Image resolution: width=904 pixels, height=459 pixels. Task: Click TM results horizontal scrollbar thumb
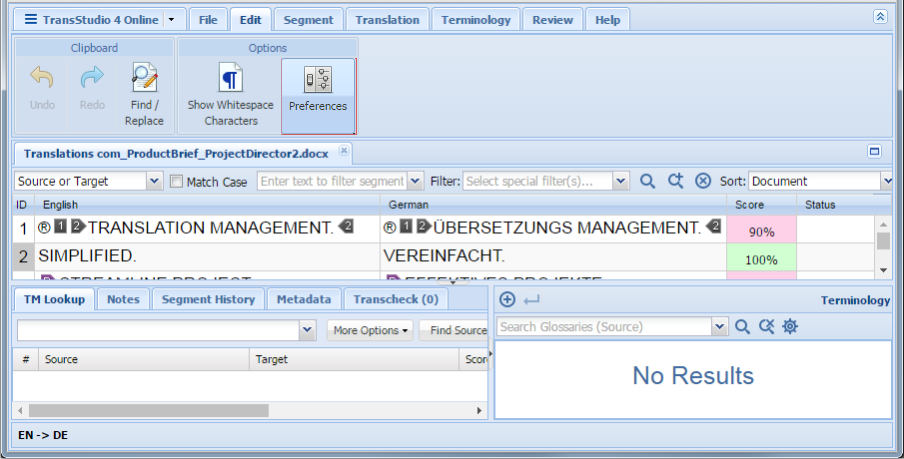(x=149, y=411)
